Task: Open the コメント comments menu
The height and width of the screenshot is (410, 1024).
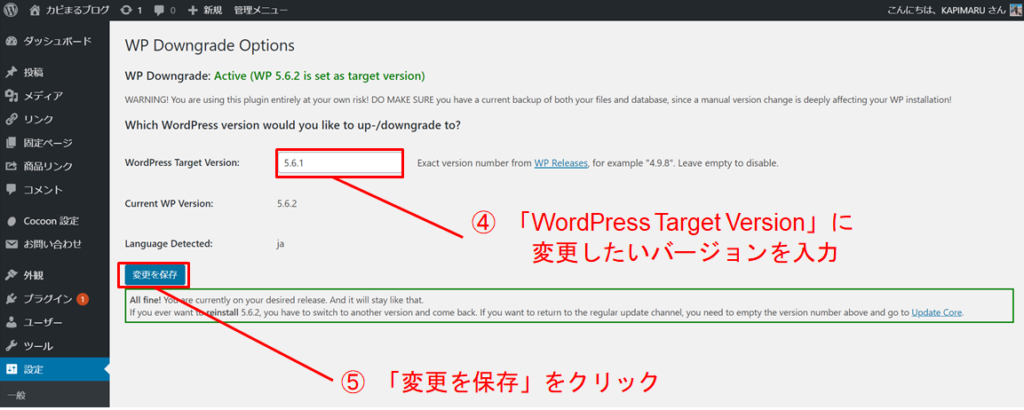Action: (43, 190)
